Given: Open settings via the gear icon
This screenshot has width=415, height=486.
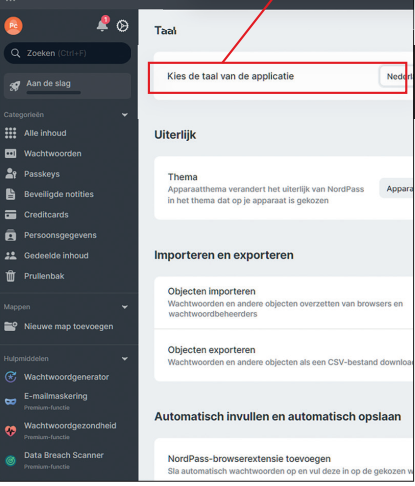Looking at the screenshot, I should 122,26.
